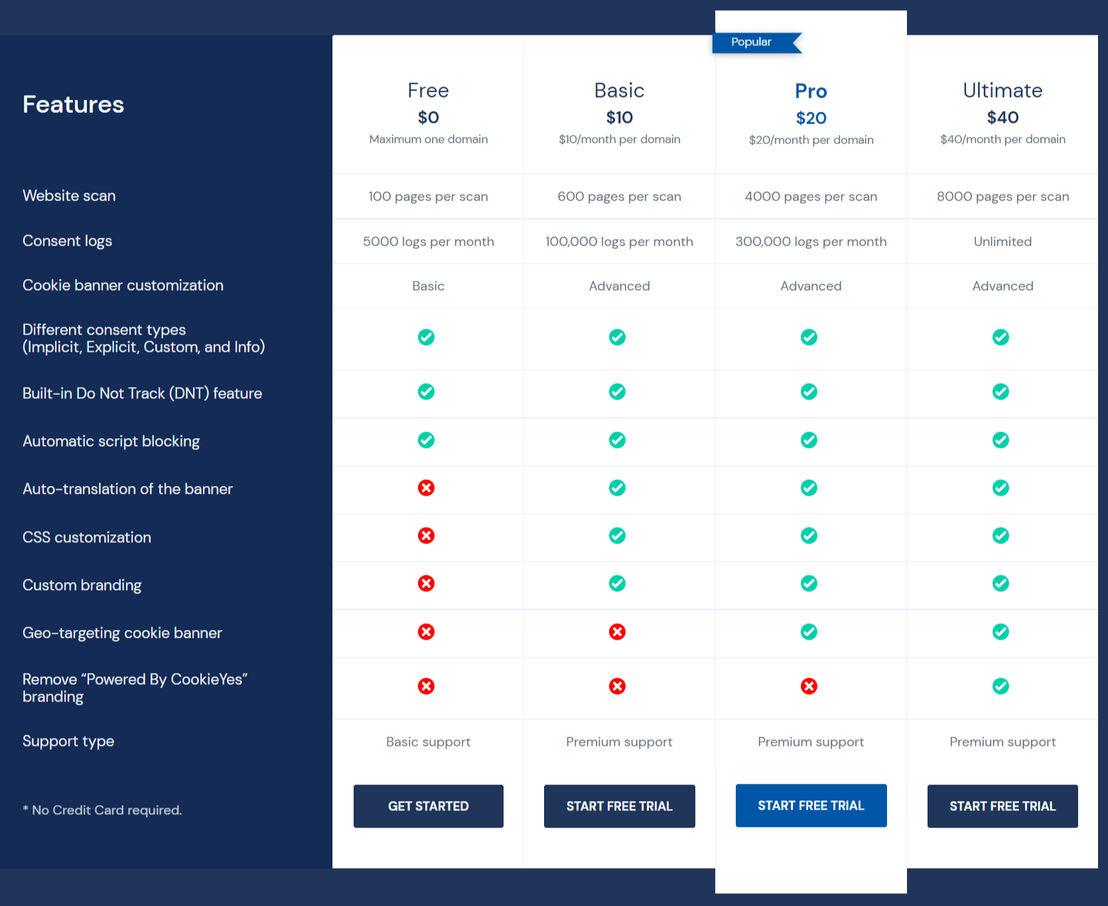Start the free trial for Basic plan
This screenshot has width=1108, height=906.
619,806
